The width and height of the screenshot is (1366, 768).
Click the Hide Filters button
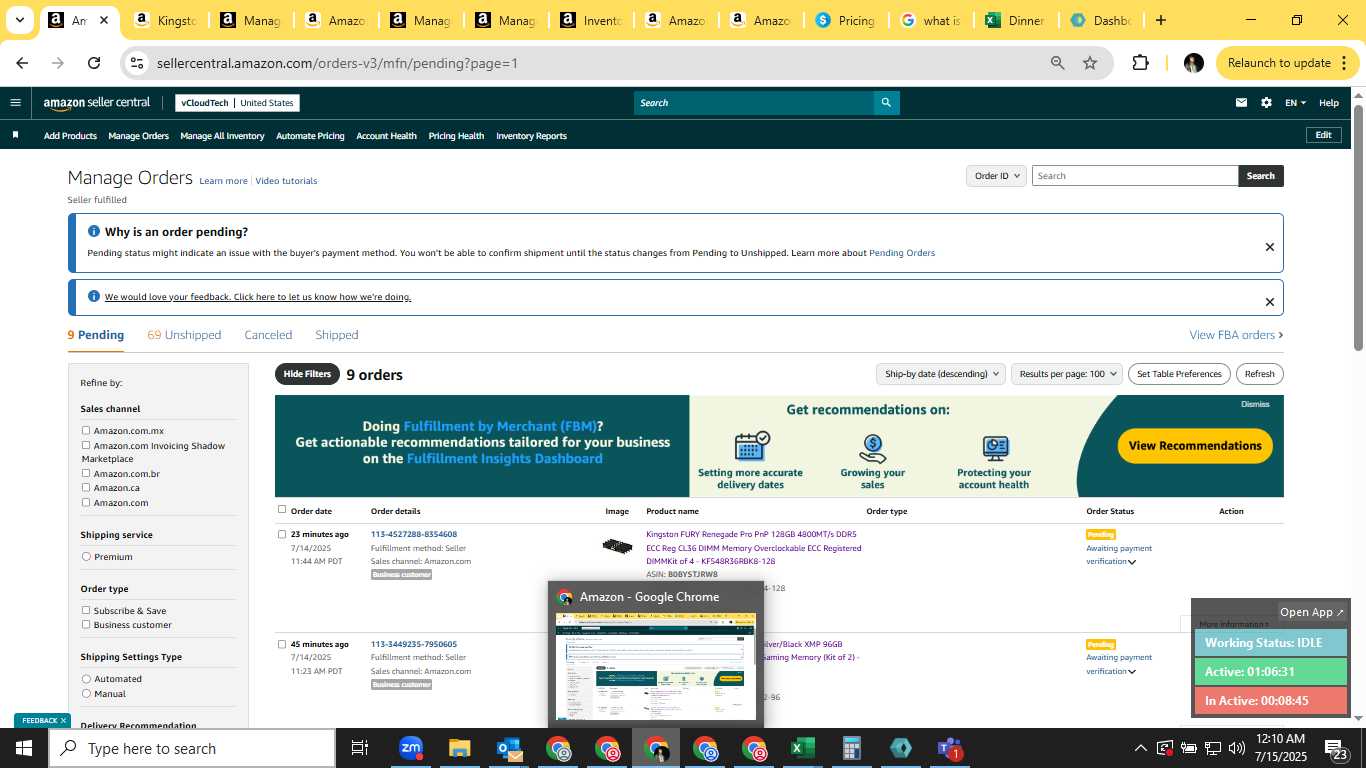[x=306, y=374]
